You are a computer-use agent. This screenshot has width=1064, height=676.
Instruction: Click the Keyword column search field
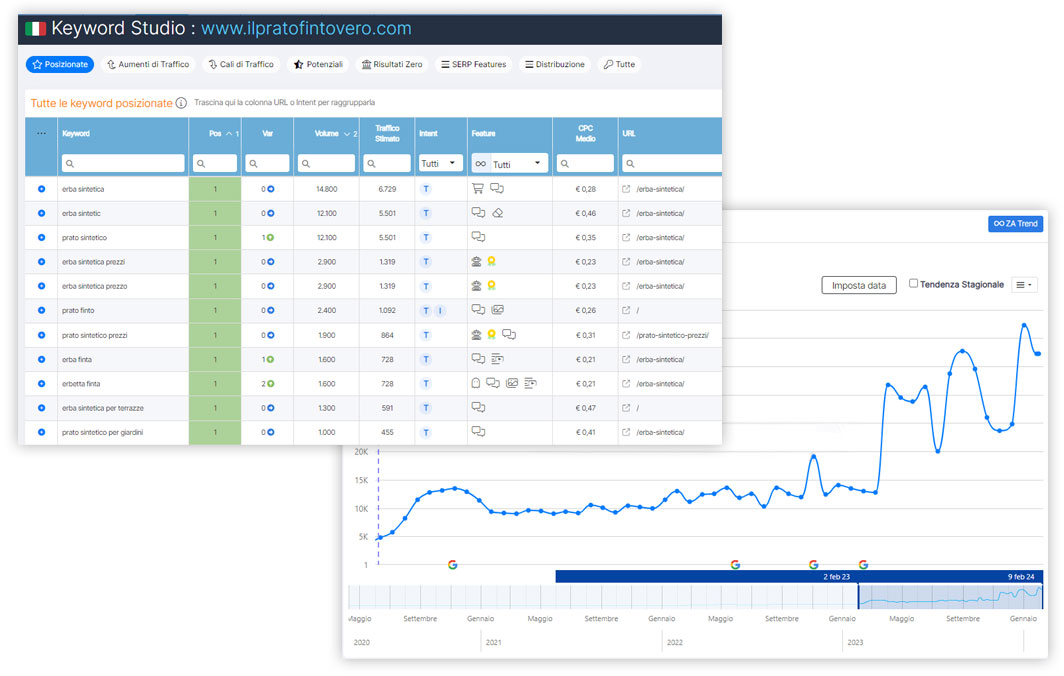[x=123, y=163]
